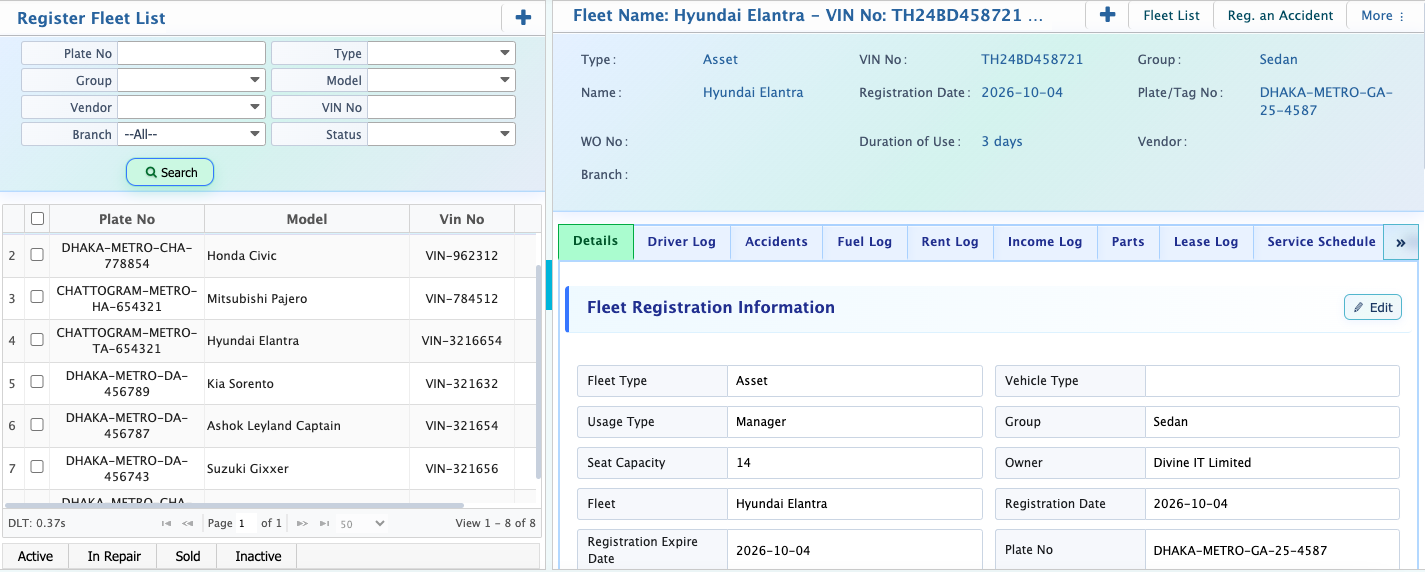Open the Vendor filter dropdown
1425x572 pixels.
(191, 107)
